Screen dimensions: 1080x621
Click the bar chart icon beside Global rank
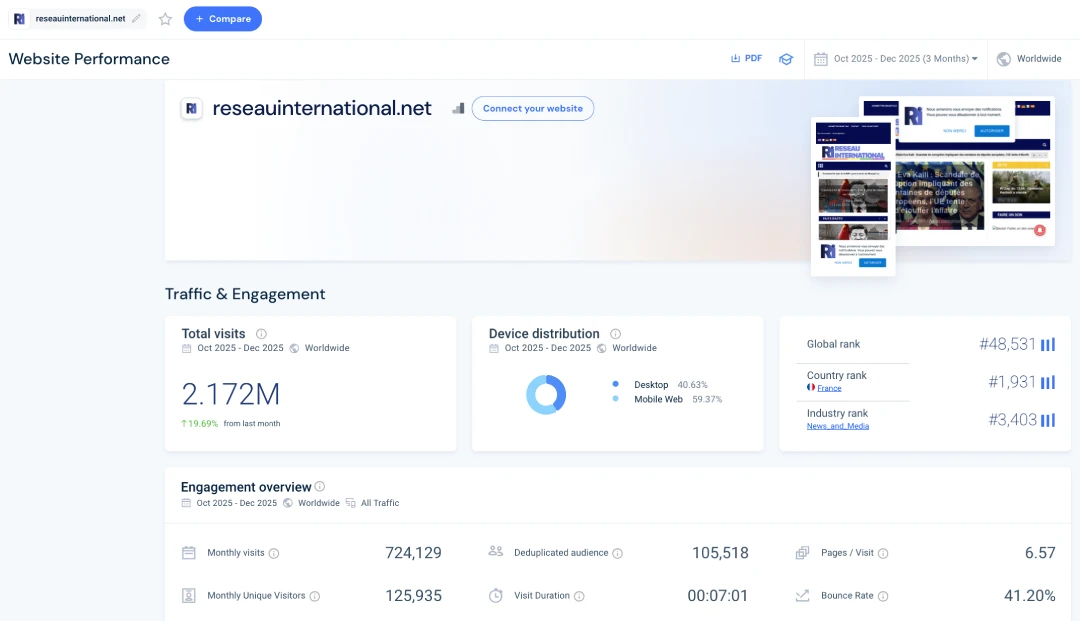click(1047, 345)
